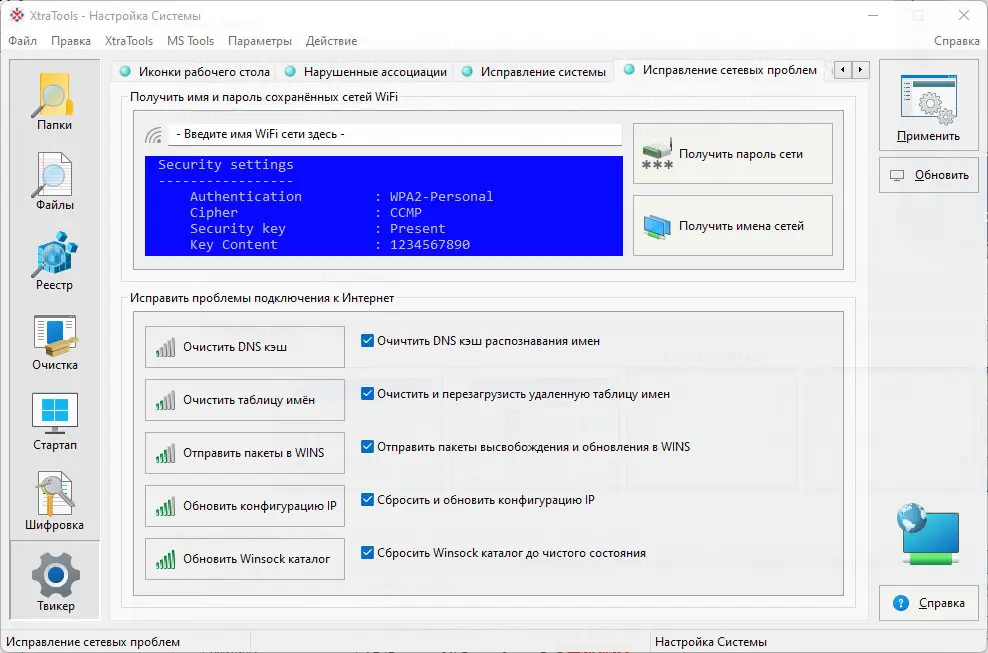Screen dimensions: 988x653
Task: Click the Обновить refresh button
Action: [x=928, y=175]
